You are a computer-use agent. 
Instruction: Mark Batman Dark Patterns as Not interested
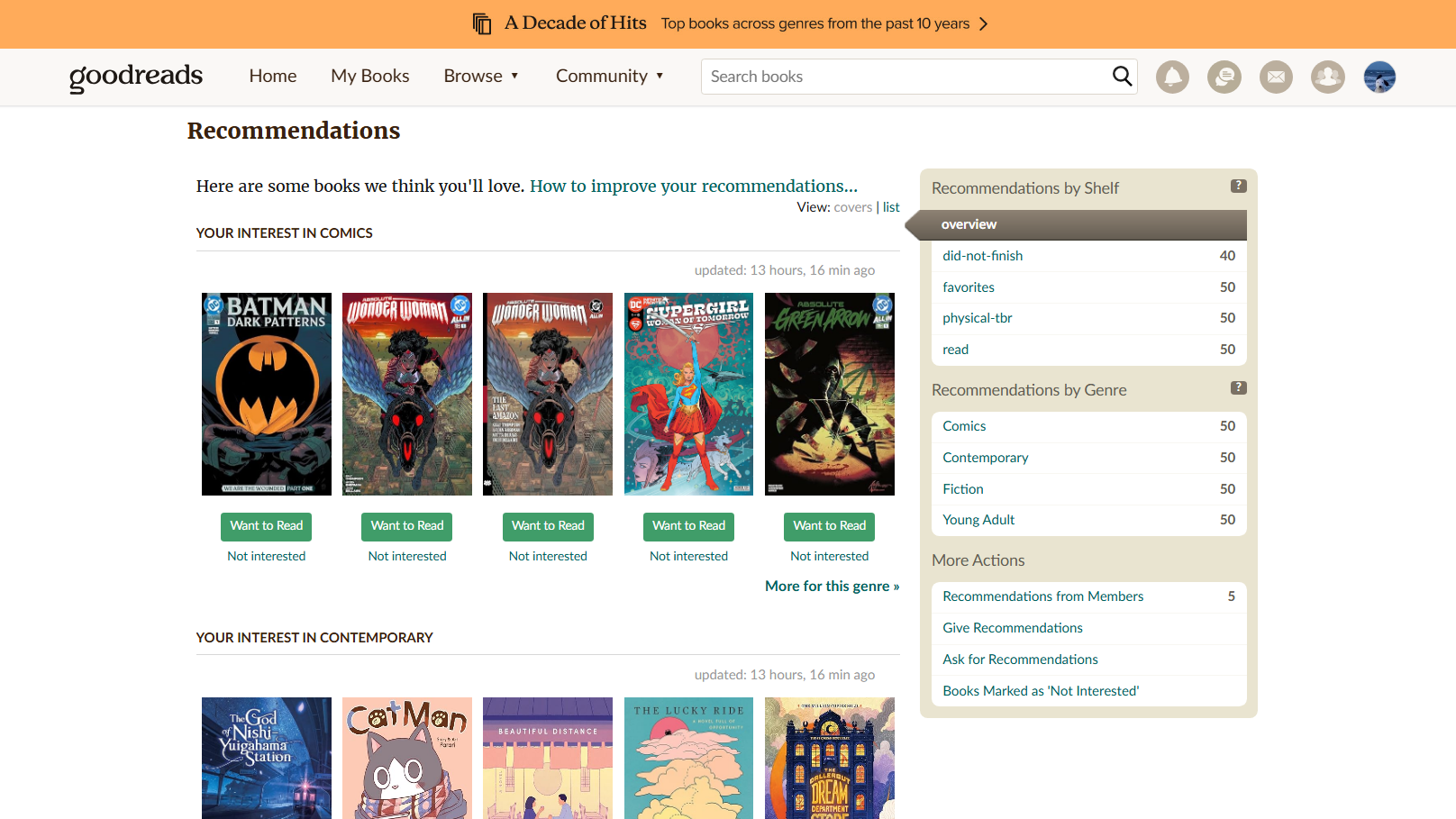click(x=267, y=556)
